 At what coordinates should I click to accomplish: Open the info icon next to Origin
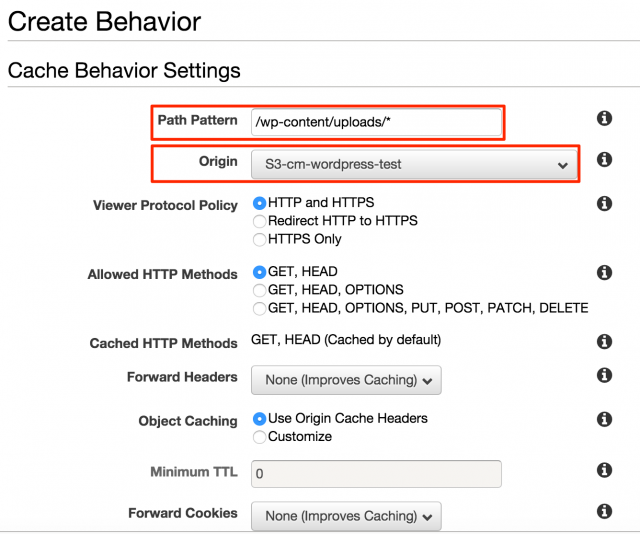pos(604,159)
